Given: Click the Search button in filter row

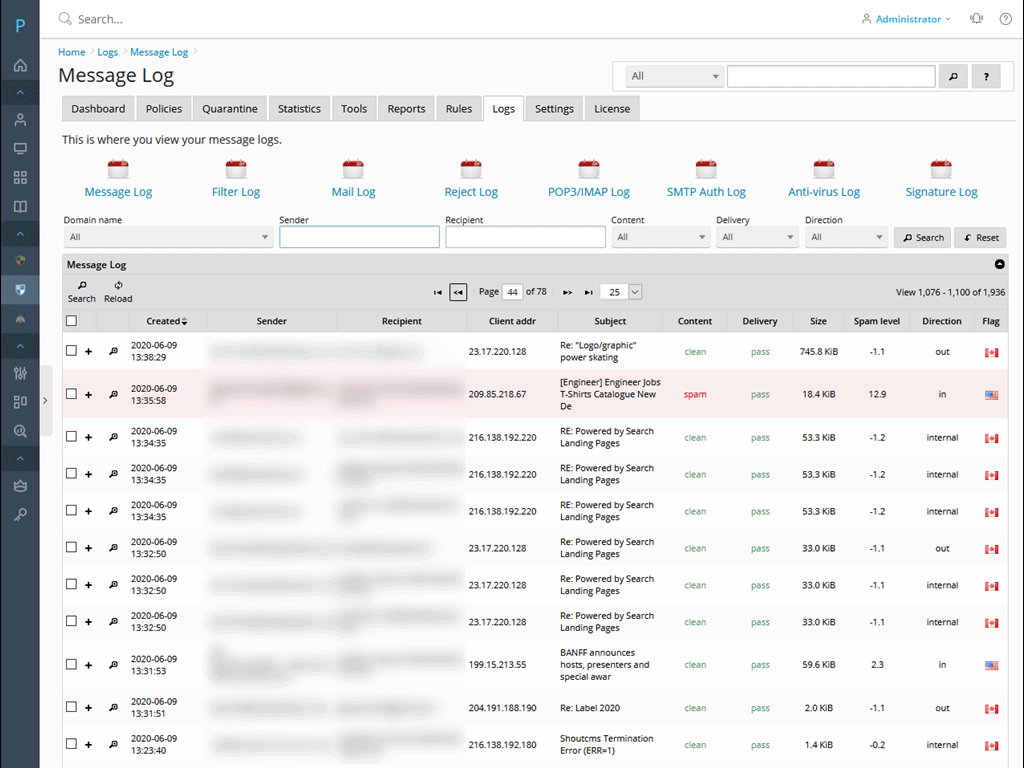Looking at the screenshot, I should point(923,238).
